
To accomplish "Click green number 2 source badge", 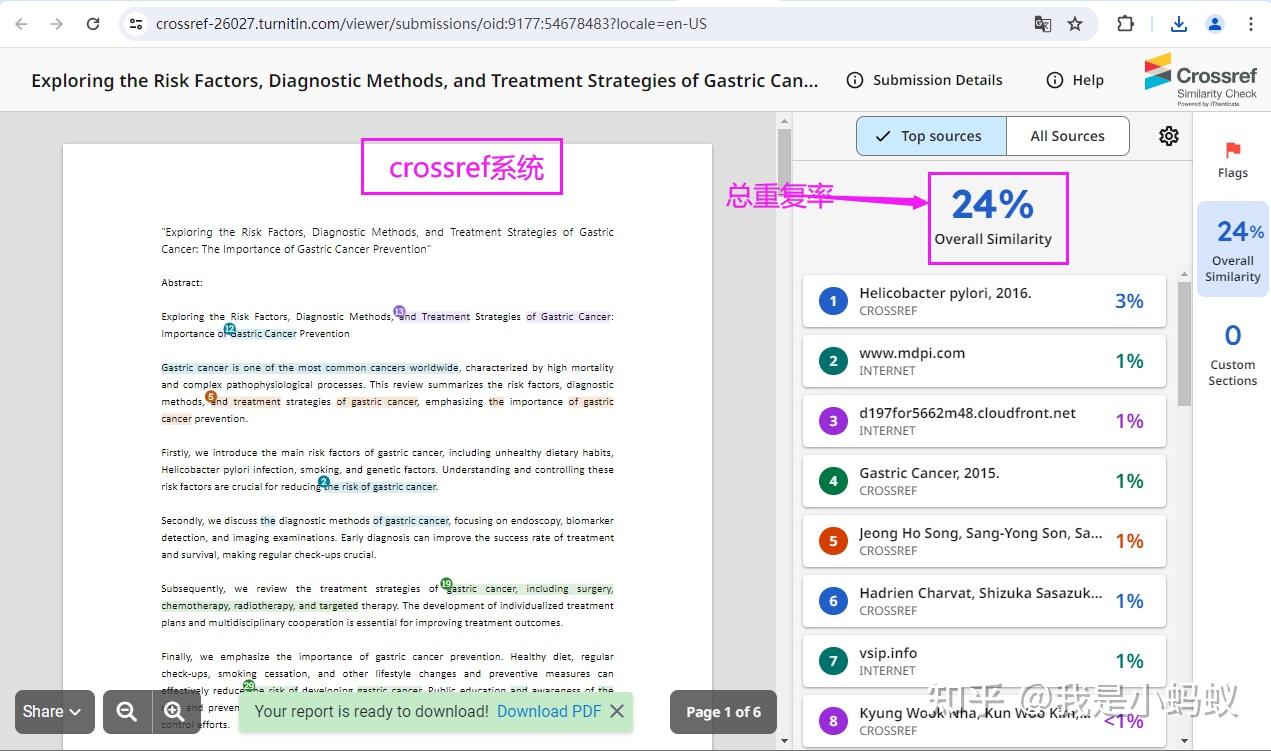I will point(833,361).
